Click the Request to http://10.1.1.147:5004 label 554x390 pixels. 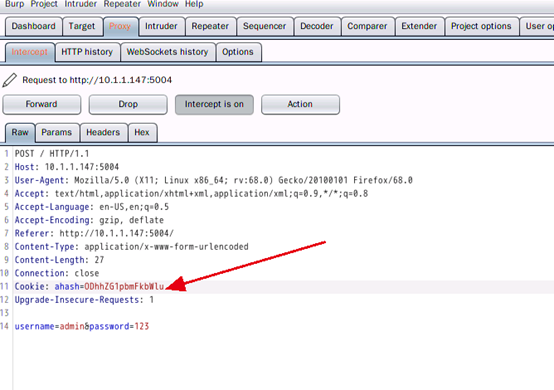click(97, 80)
